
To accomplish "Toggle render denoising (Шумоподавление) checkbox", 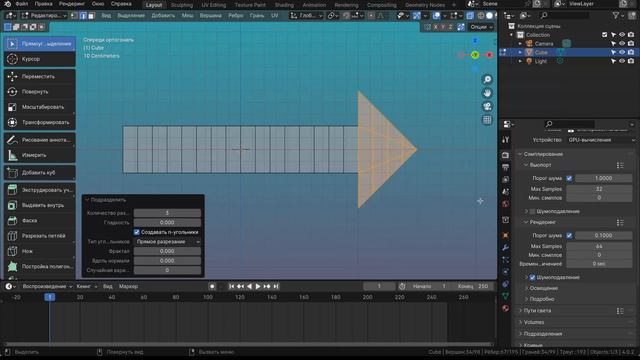I will click(532, 277).
